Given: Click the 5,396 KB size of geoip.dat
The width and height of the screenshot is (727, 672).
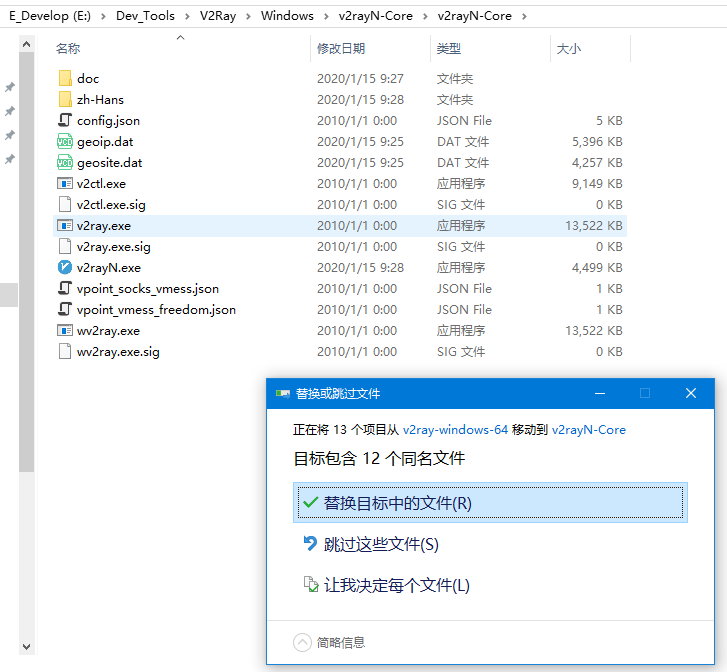Looking at the screenshot, I should pos(597,141).
